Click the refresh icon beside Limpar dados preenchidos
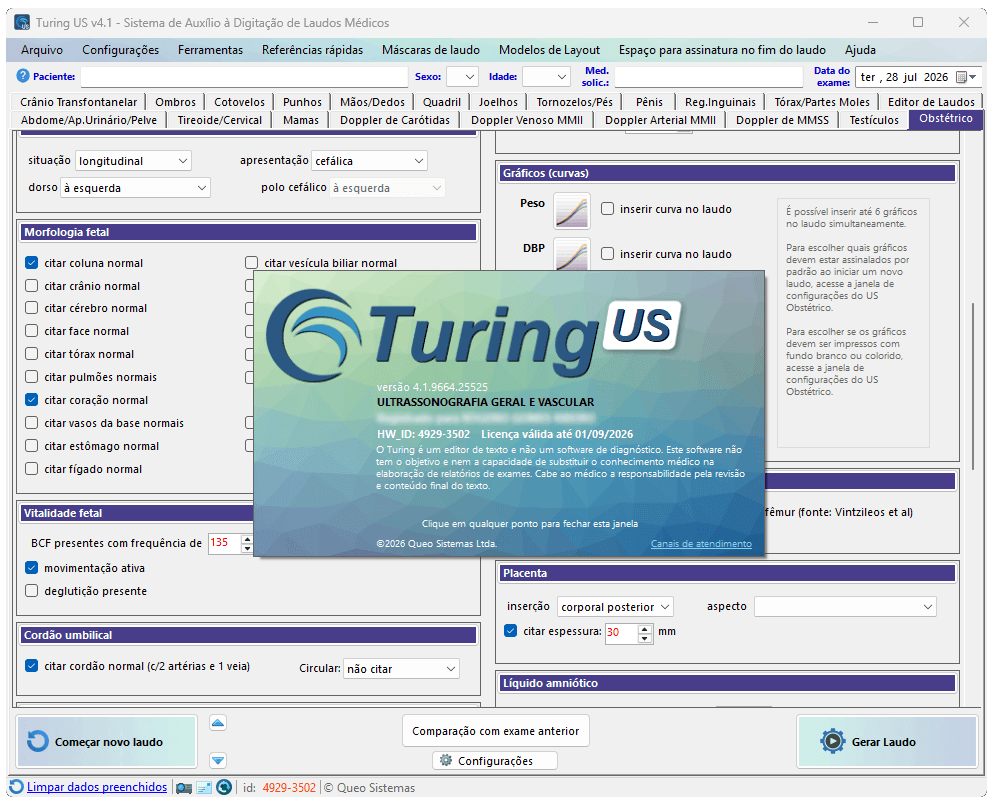The width and height of the screenshot is (995, 806). pyautogui.click(x=16, y=787)
